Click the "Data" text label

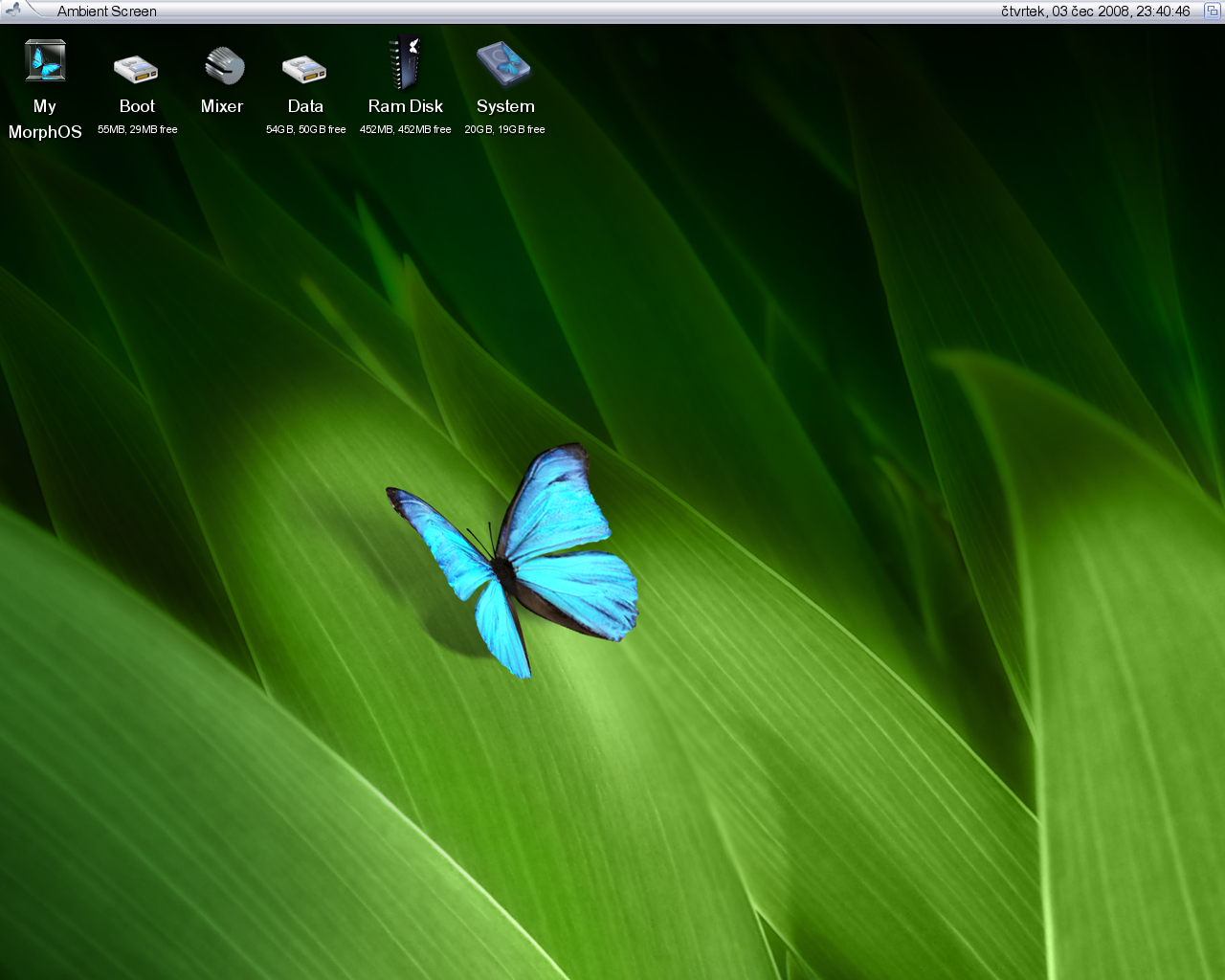coord(305,106)
